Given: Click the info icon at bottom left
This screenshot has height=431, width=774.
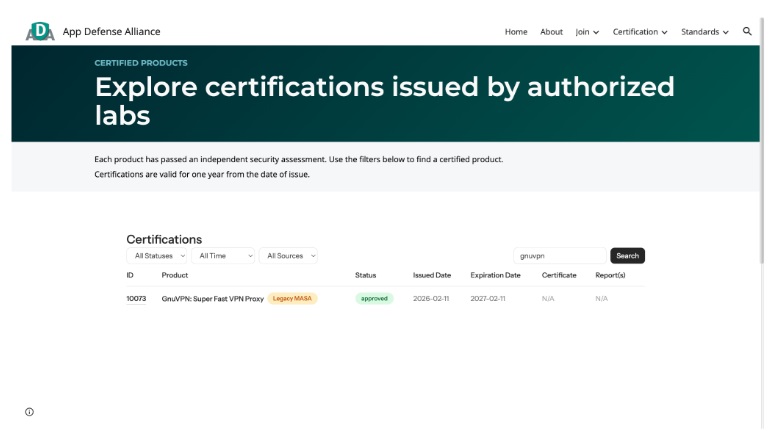Looking at the screenshot, I should tap(30, 412).
